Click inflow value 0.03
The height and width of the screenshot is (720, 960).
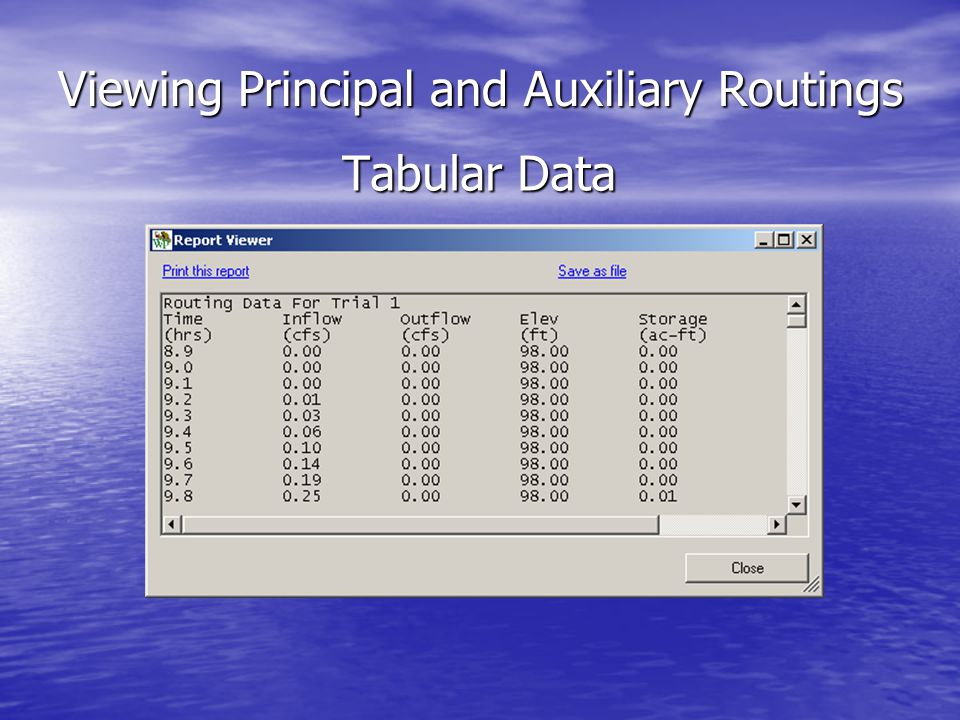tap(302, 416)
